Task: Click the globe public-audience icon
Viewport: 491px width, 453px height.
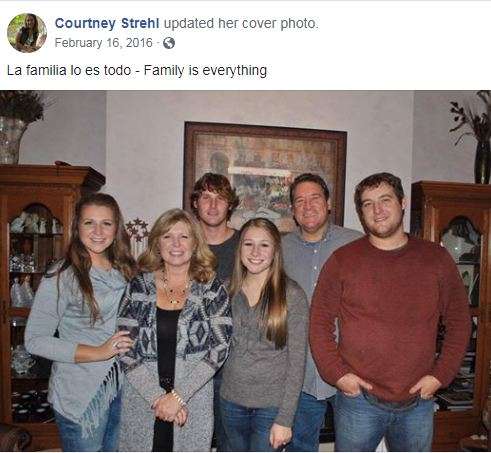Action: click(x=169, y=43)
